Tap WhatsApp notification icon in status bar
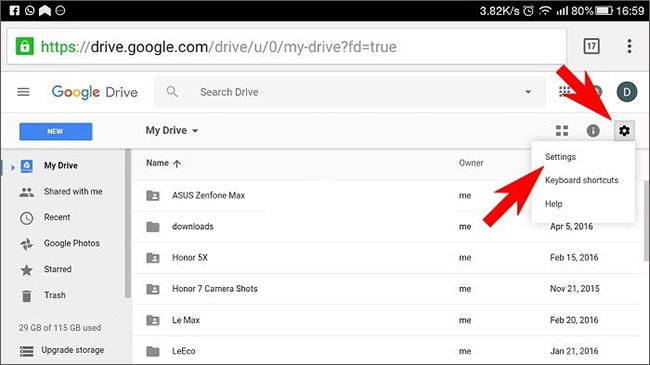This screenshot has height=365, width=650. [x=29, y=10]
